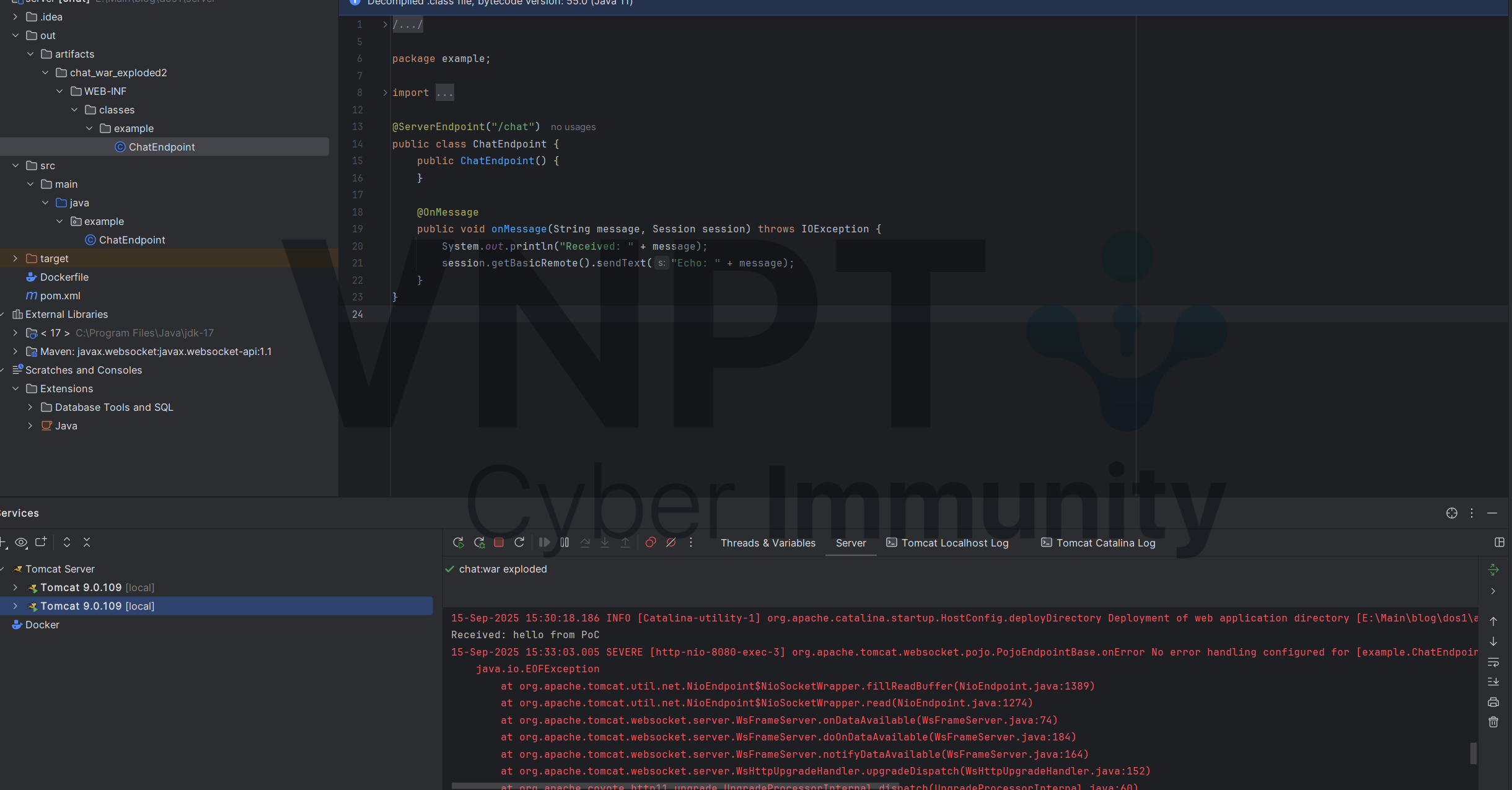Clear console with trash icon
Image resolution: width=1512 pixels, height=790 pixels.
coord(1493,722)
